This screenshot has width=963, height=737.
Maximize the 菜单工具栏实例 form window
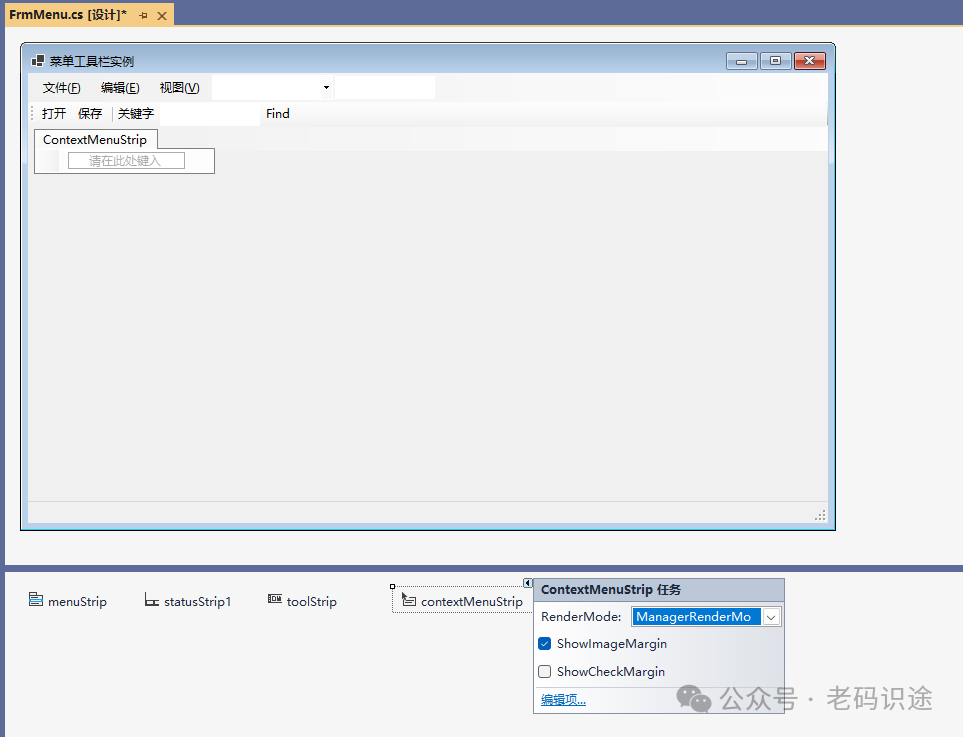coord(776,61)
